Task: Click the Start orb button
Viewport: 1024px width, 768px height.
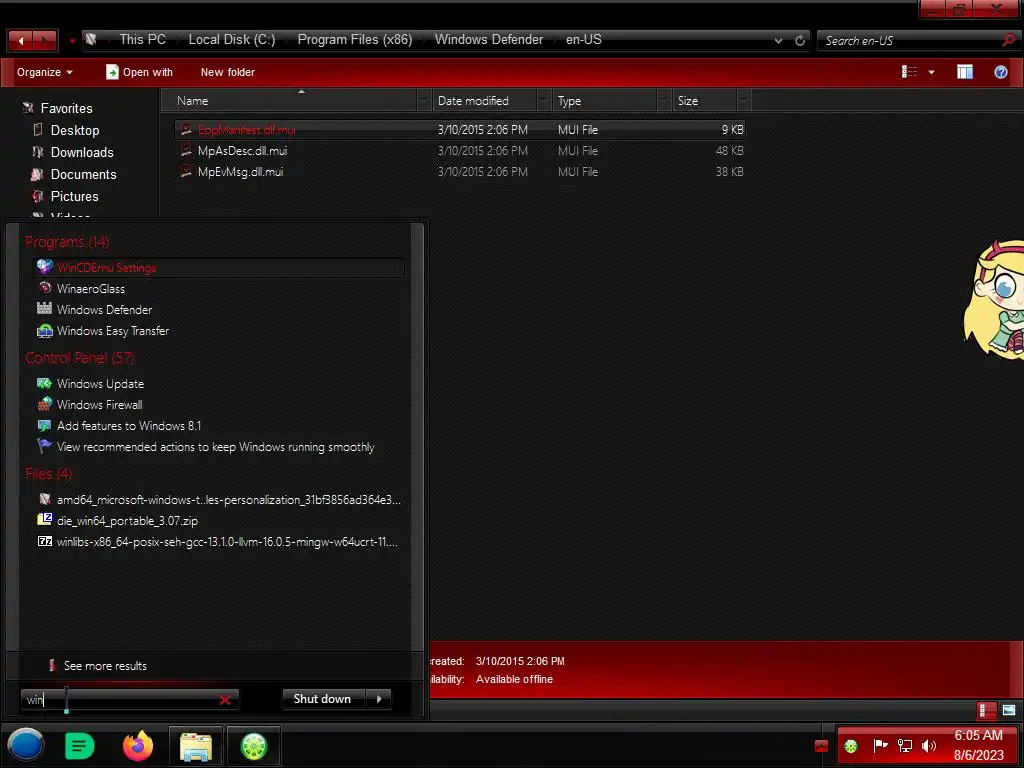Action: pyautogui.click(x=26, y=745)
